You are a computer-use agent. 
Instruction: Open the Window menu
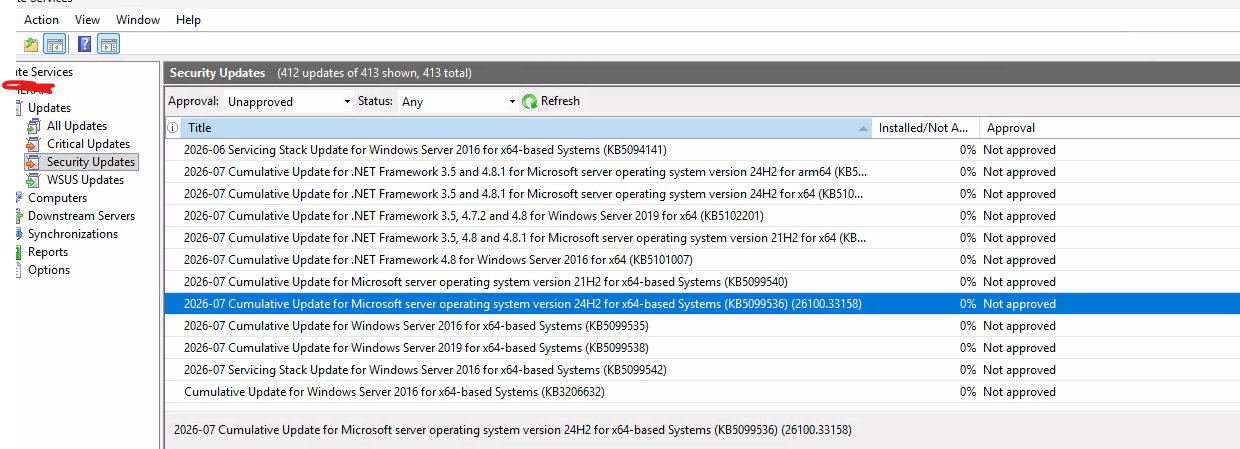pos(138,19)
